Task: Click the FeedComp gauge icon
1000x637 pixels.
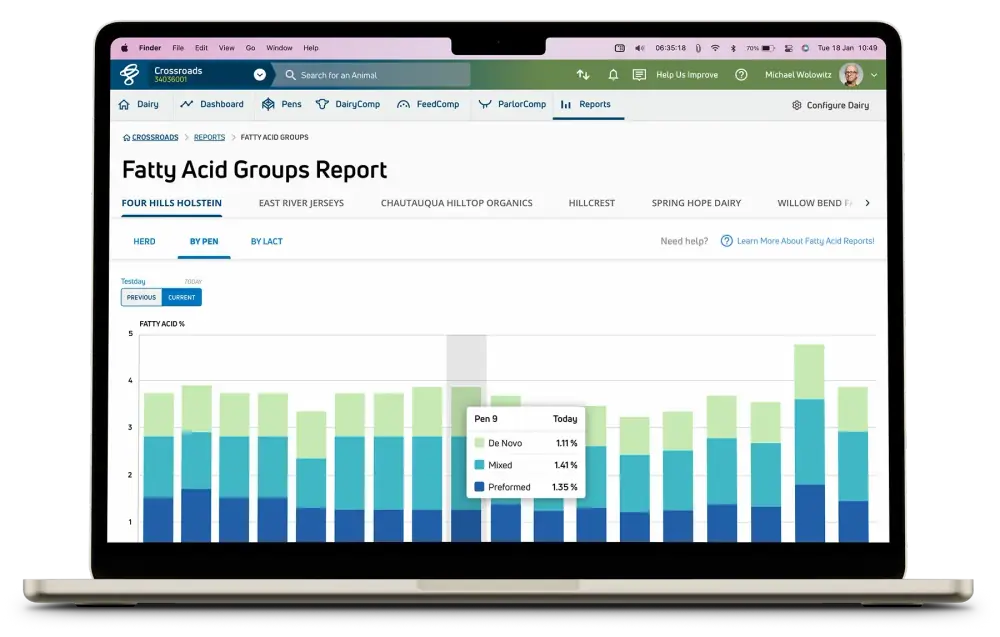Action: 403,105
